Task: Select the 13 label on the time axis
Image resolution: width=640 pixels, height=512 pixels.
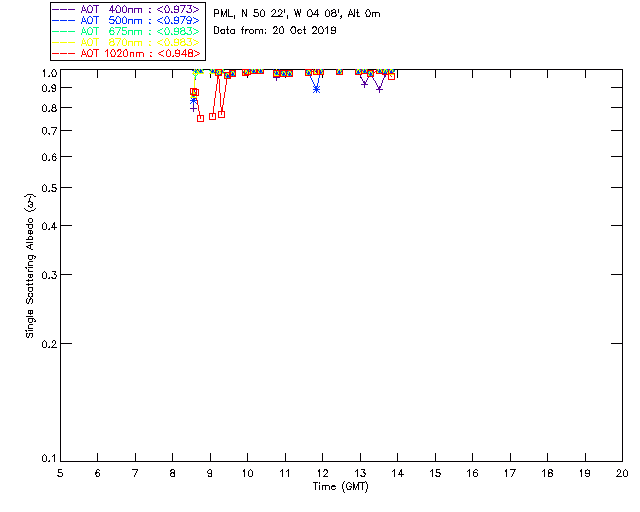Action: point(360,473)
